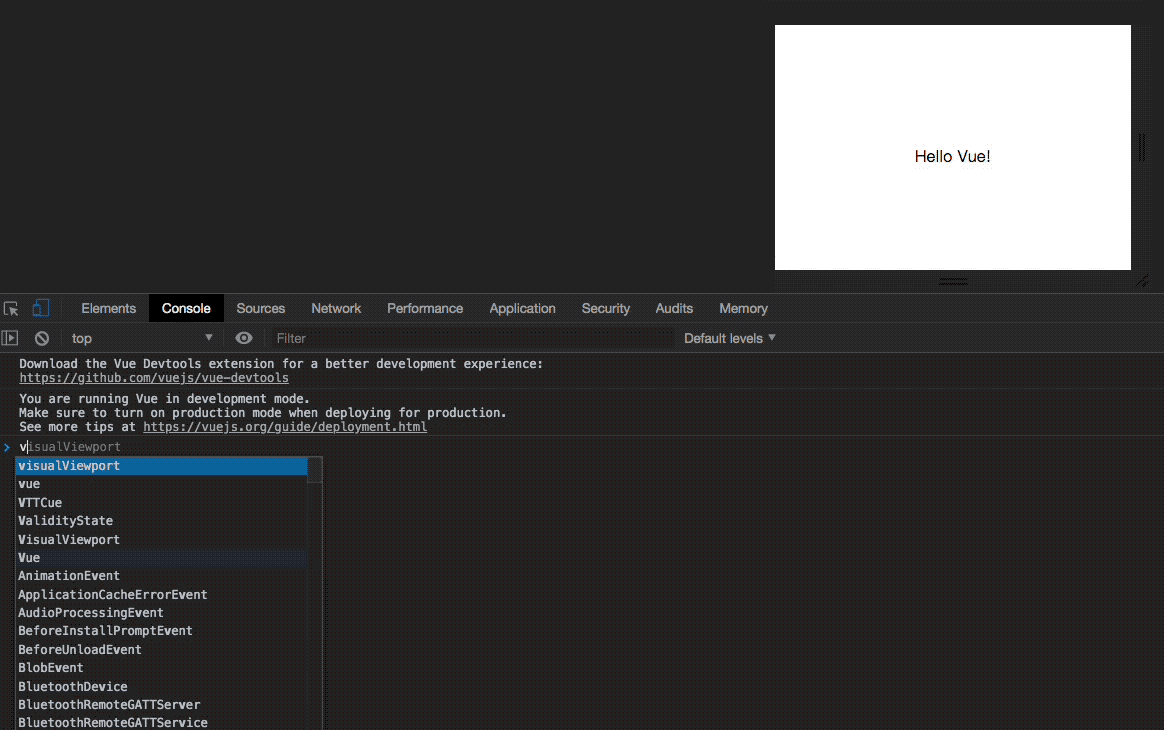Pick AudioProcessingEvent suggestion
This screenshot has height=730, width=1164.
[161, 613]
